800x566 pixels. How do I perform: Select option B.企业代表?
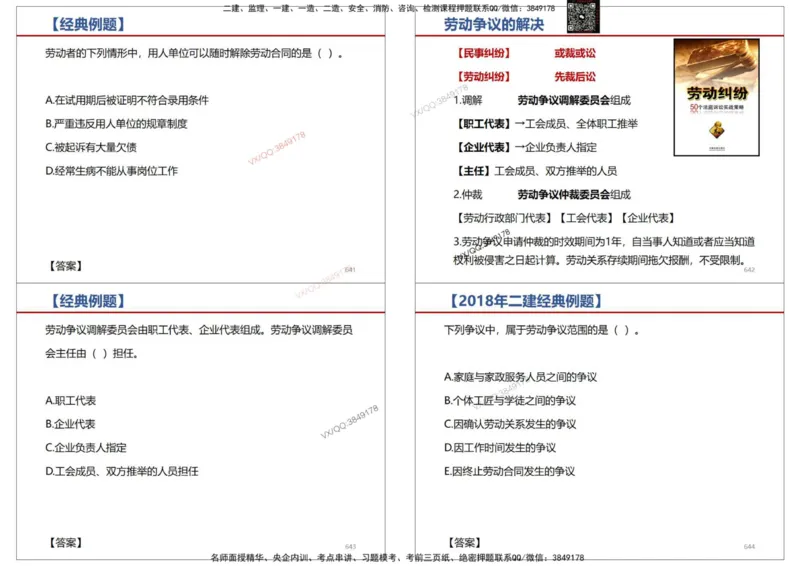tap(70, 424)
